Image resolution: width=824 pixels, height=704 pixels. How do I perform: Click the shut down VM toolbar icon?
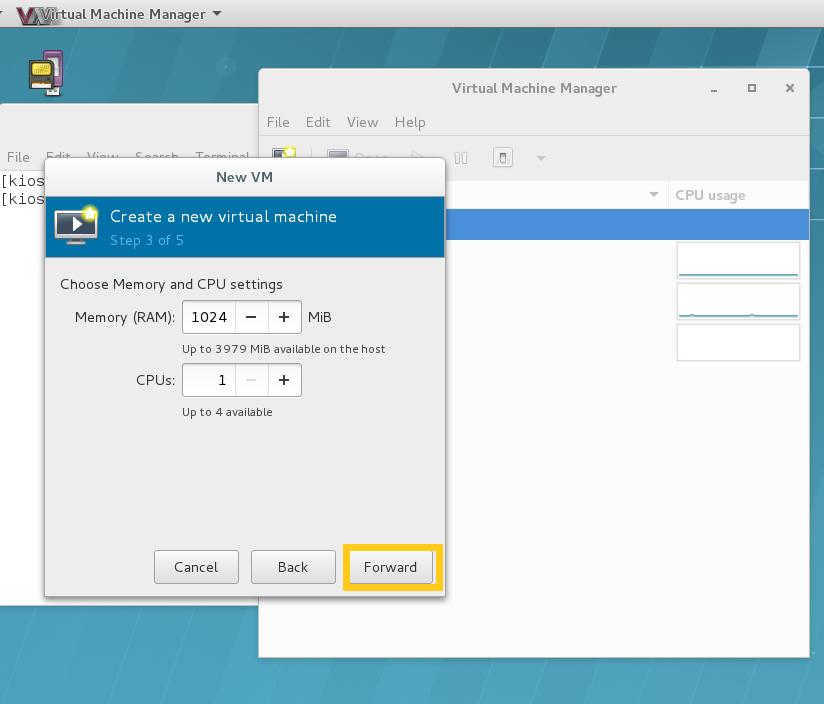[x=503, y=158]
